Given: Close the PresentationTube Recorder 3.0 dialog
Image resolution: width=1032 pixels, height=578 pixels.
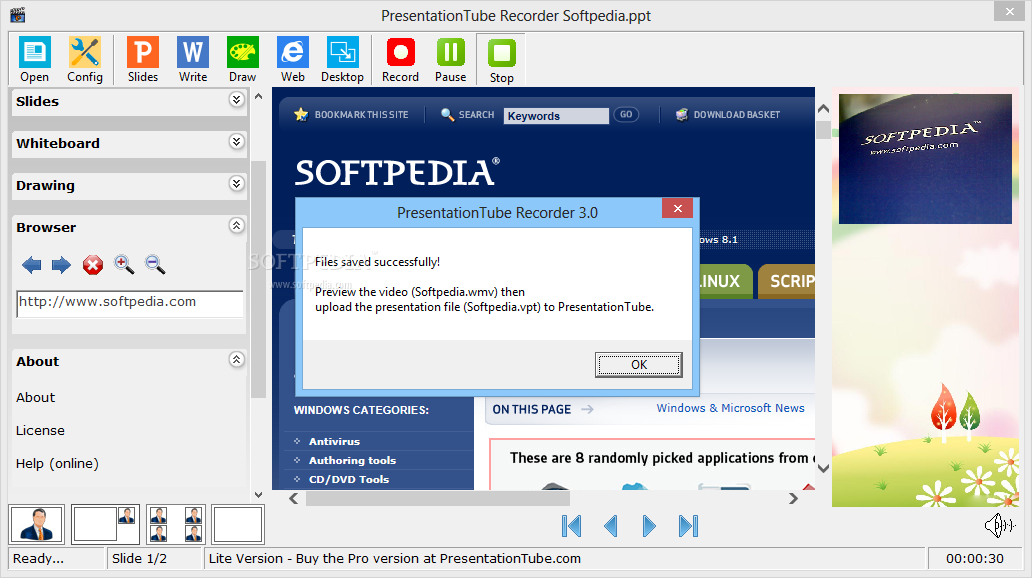Looking at the screenshot, I should (x=677, y=209).
